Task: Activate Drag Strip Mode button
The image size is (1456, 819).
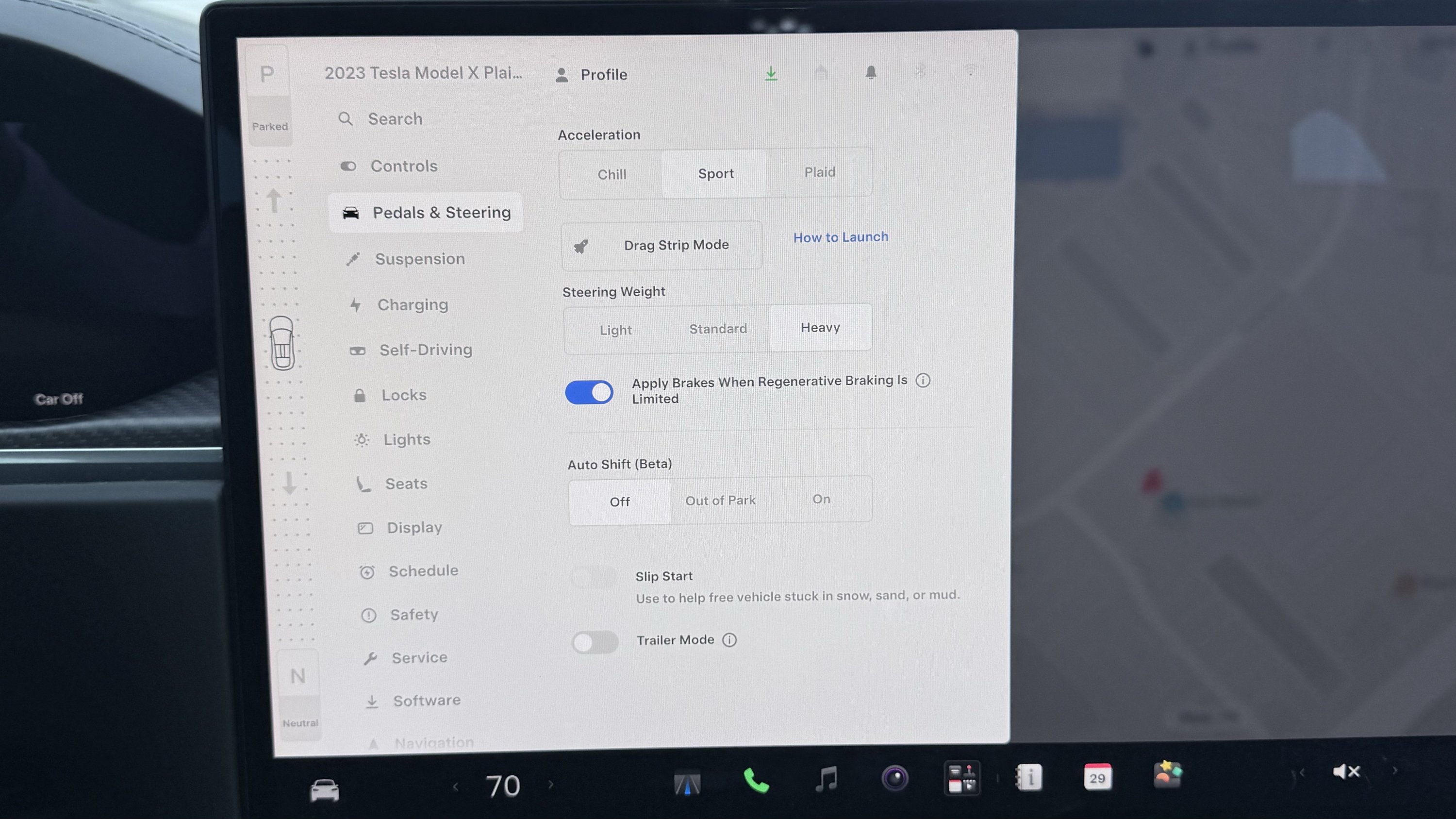Action: [662, 245]
